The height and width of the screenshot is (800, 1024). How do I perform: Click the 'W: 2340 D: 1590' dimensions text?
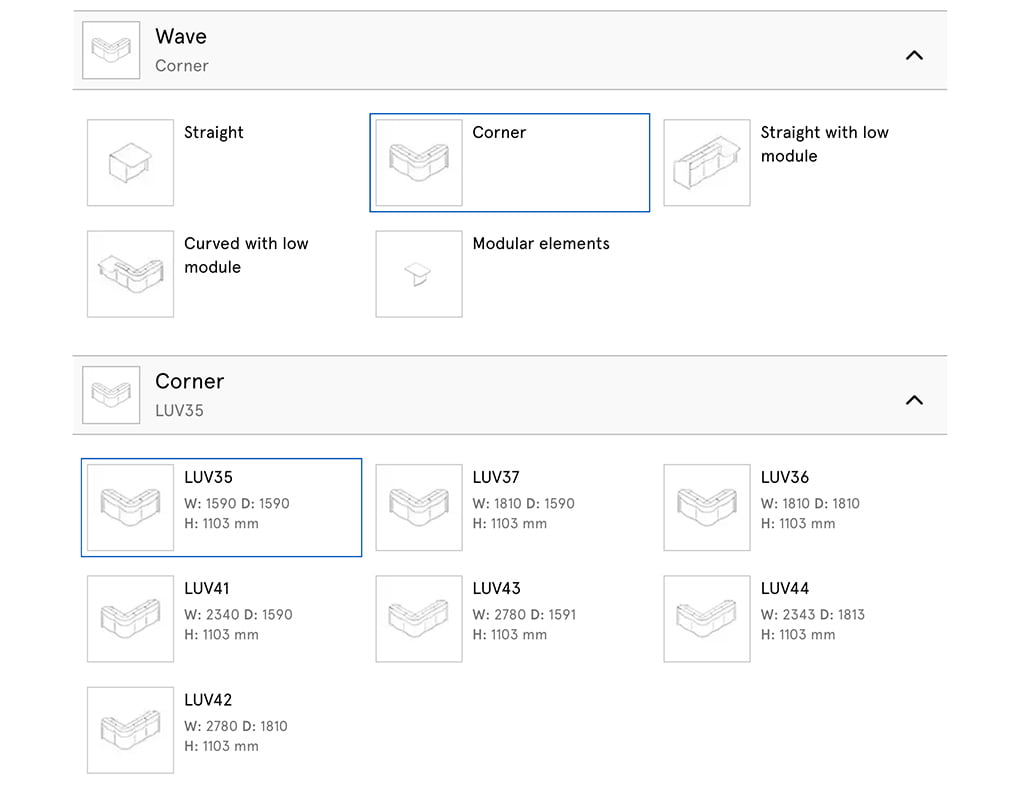pyautogui.click(x=238, y=615)
